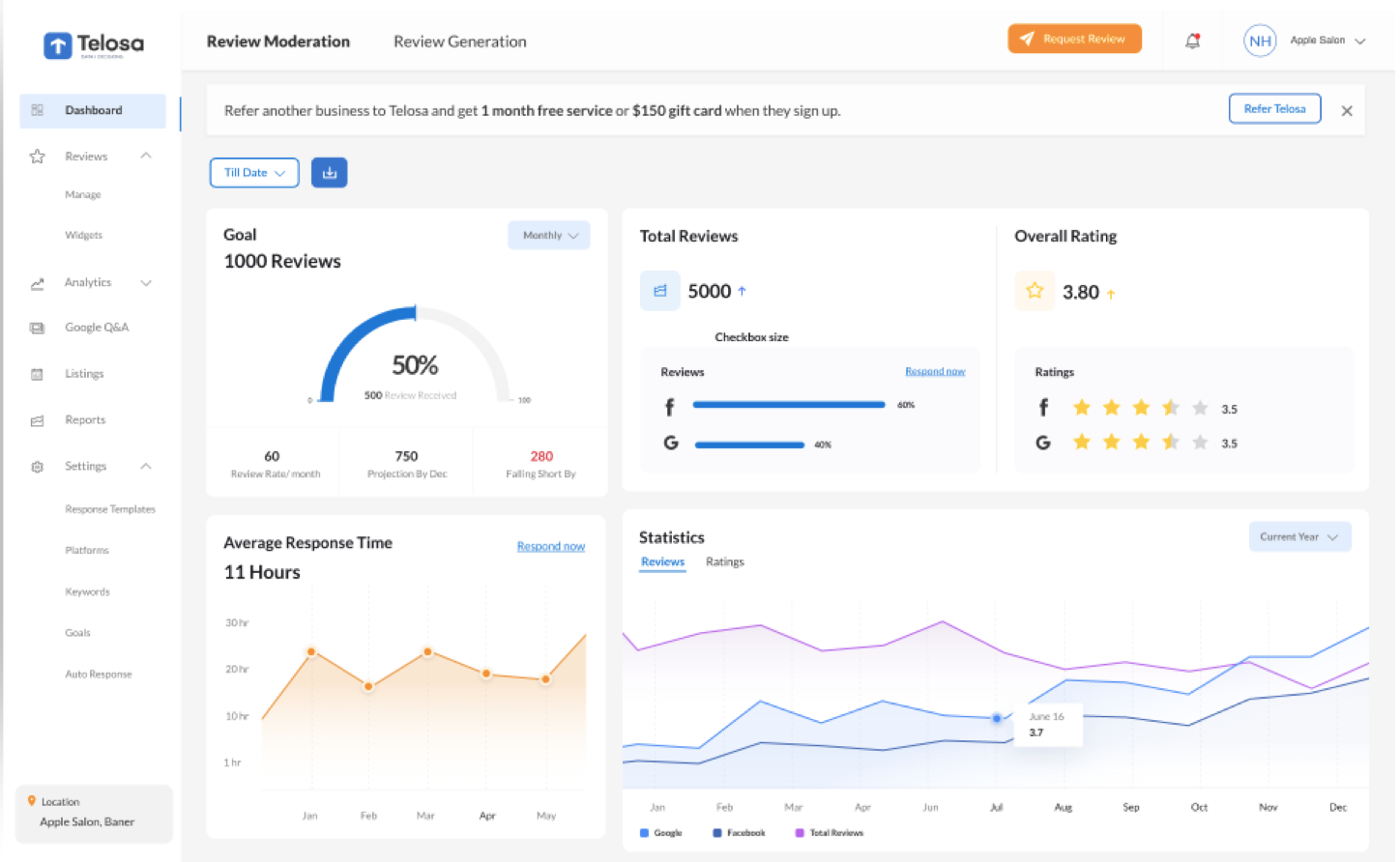Open the Monthly goal dropdown
Screen dimensions: 1400x862
(x=549, y=236)
